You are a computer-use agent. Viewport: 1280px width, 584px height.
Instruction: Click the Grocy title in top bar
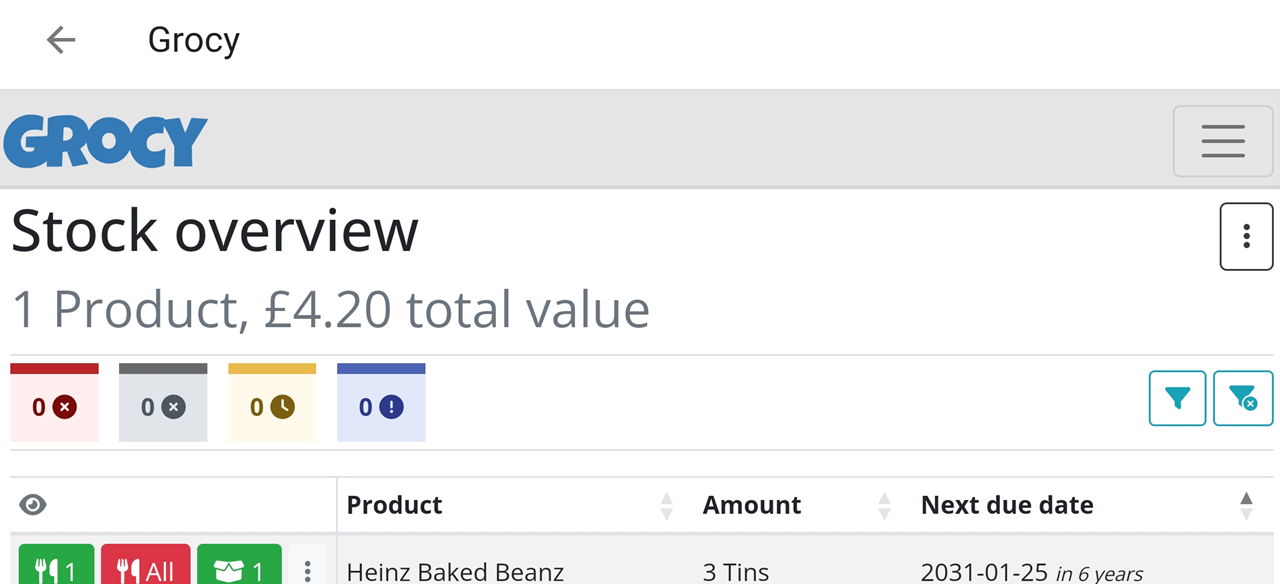click(x=194, y=40)
